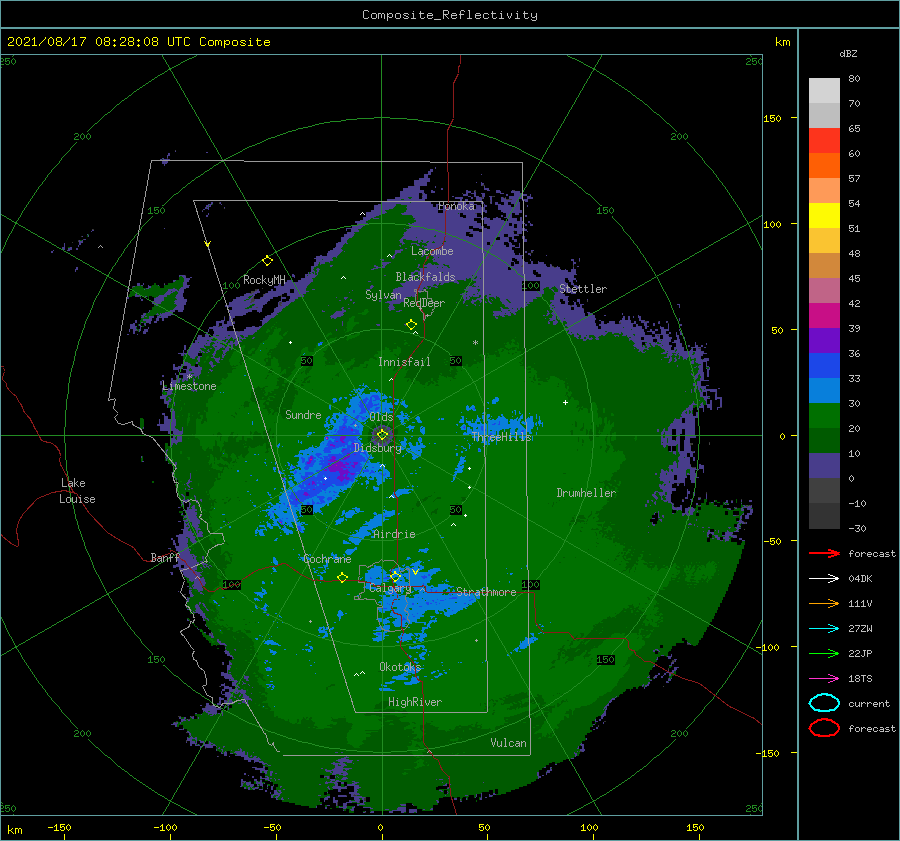900x841 pixels.
Task: Click the Banff label
Action: coord(165,557)
